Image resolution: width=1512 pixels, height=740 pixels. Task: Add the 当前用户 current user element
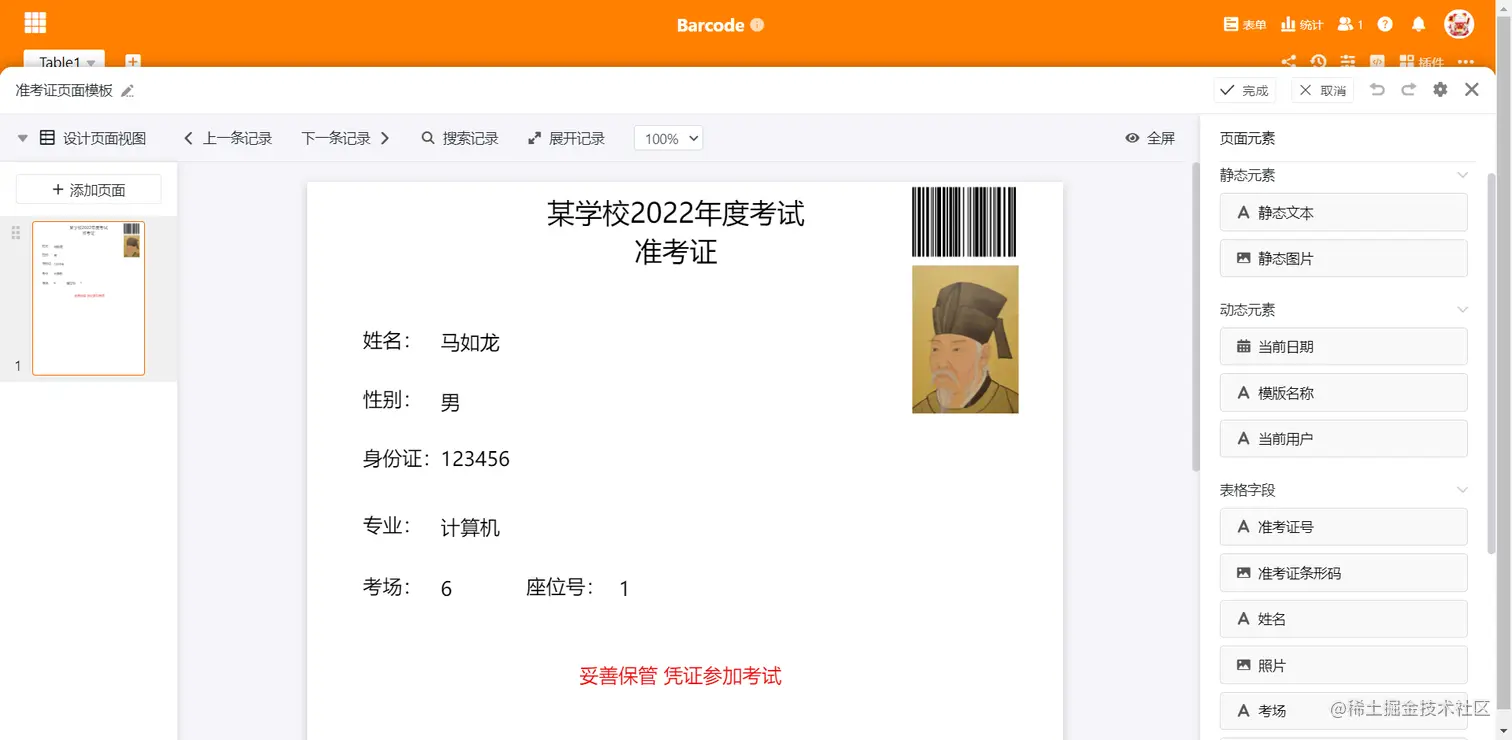pos(1343,438)
